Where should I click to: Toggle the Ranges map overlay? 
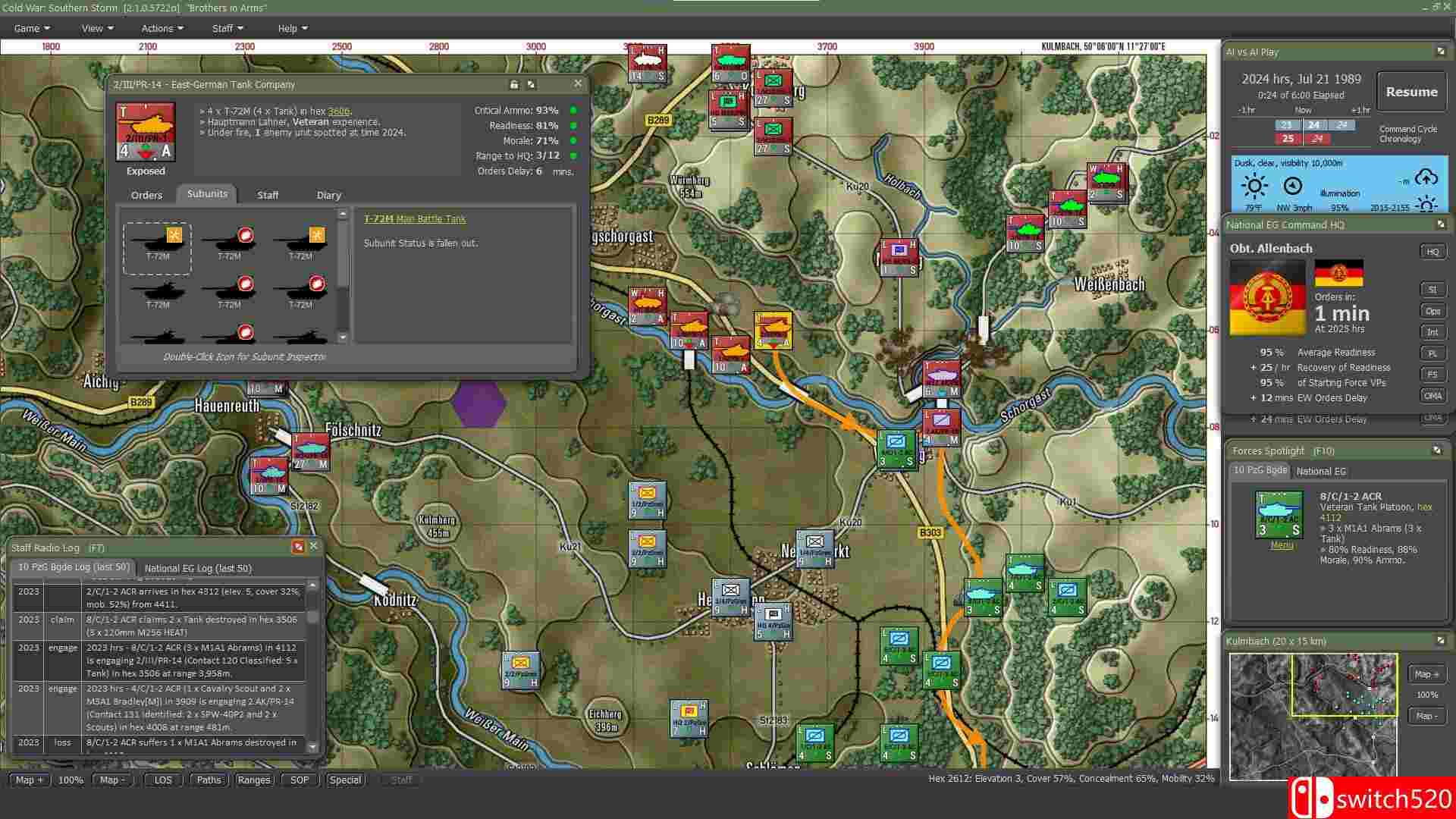253,780
